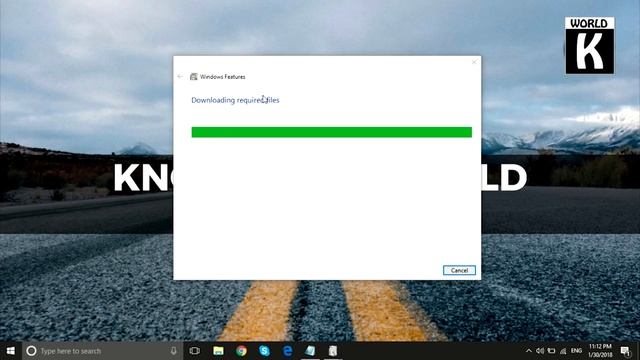The image size is (640, 360).
Task: Open network settings from tray icon
Action: pos(563,351)
